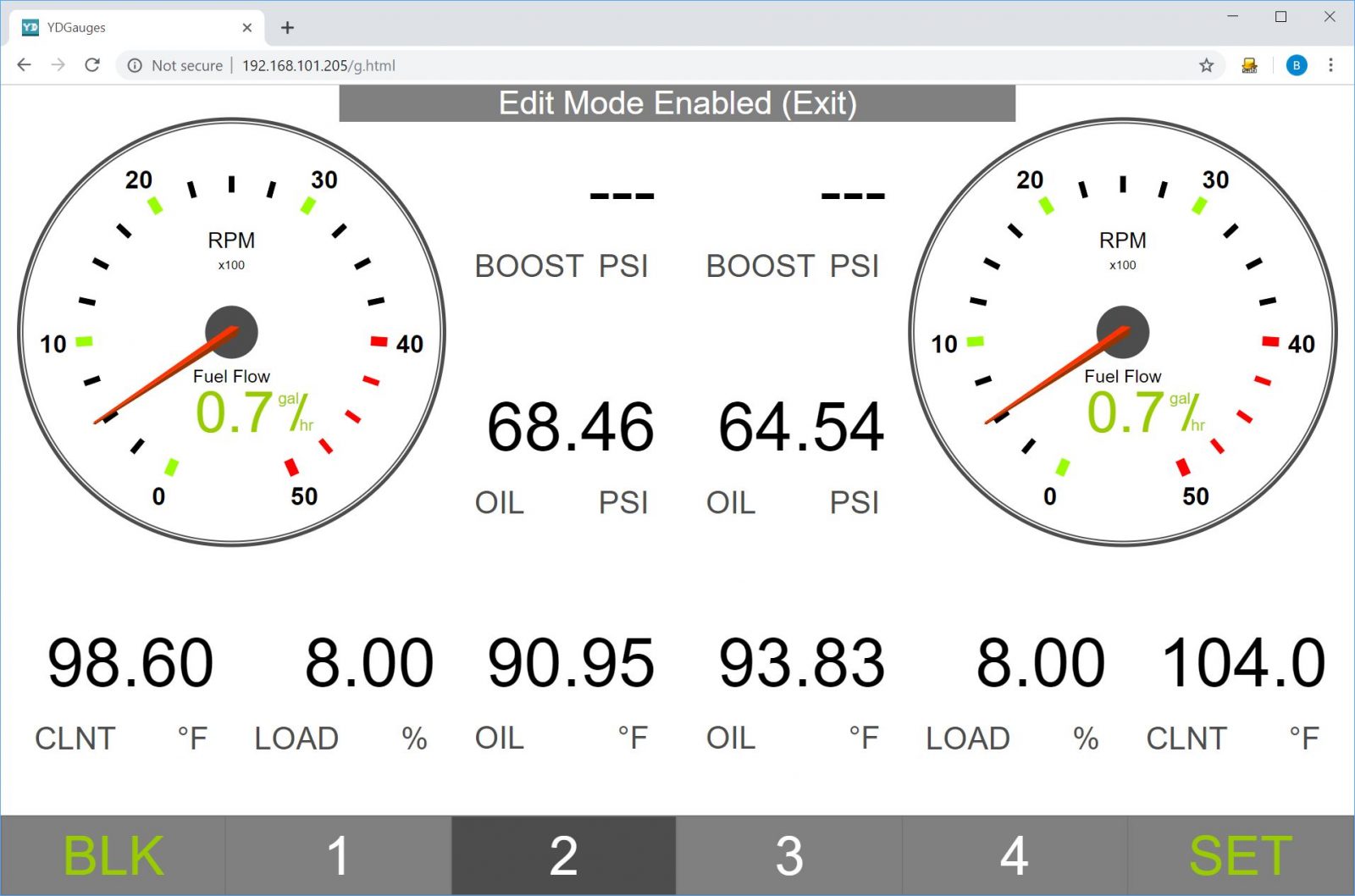Viewport: 1355px width, 896px height.
Task: Bookmark this page with the star icon
Action: pos(1207,65)
